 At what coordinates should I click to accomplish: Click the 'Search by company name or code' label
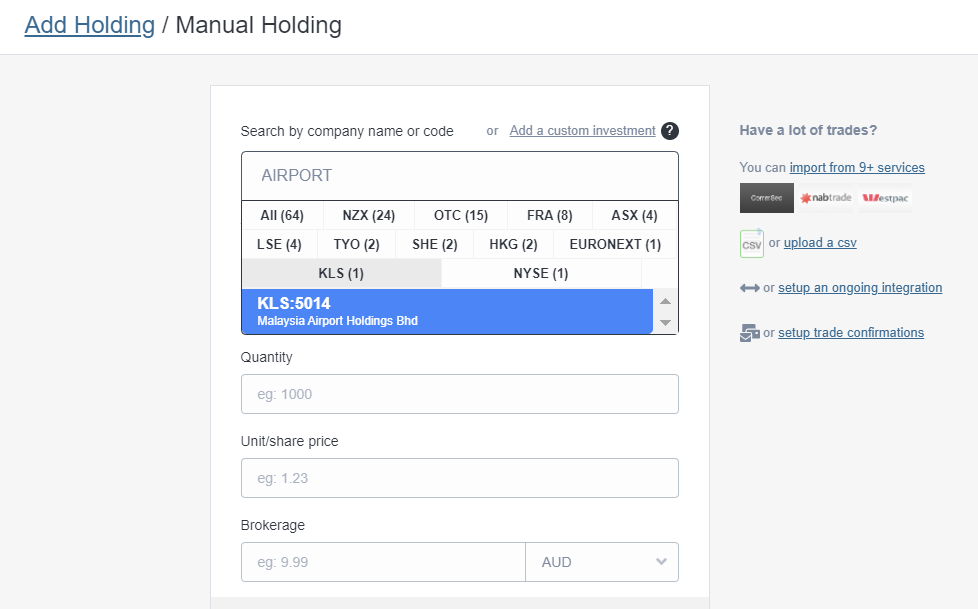347,132
